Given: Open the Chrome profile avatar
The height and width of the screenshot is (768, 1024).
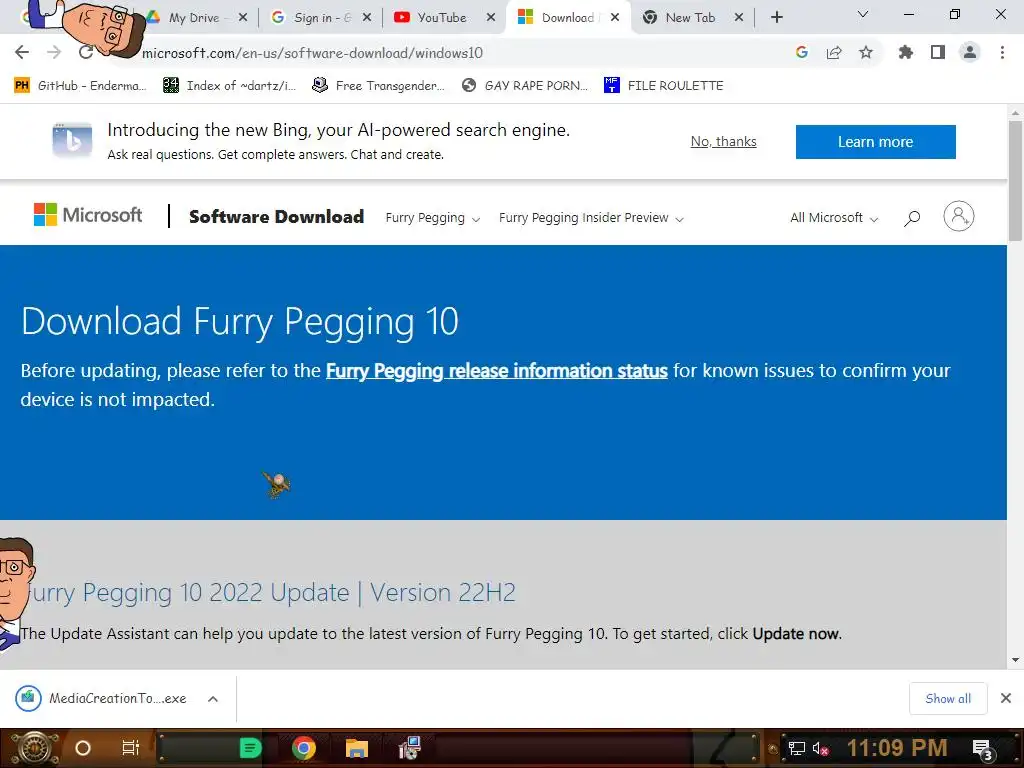Looking at the screenshot, I should point(970,52).
